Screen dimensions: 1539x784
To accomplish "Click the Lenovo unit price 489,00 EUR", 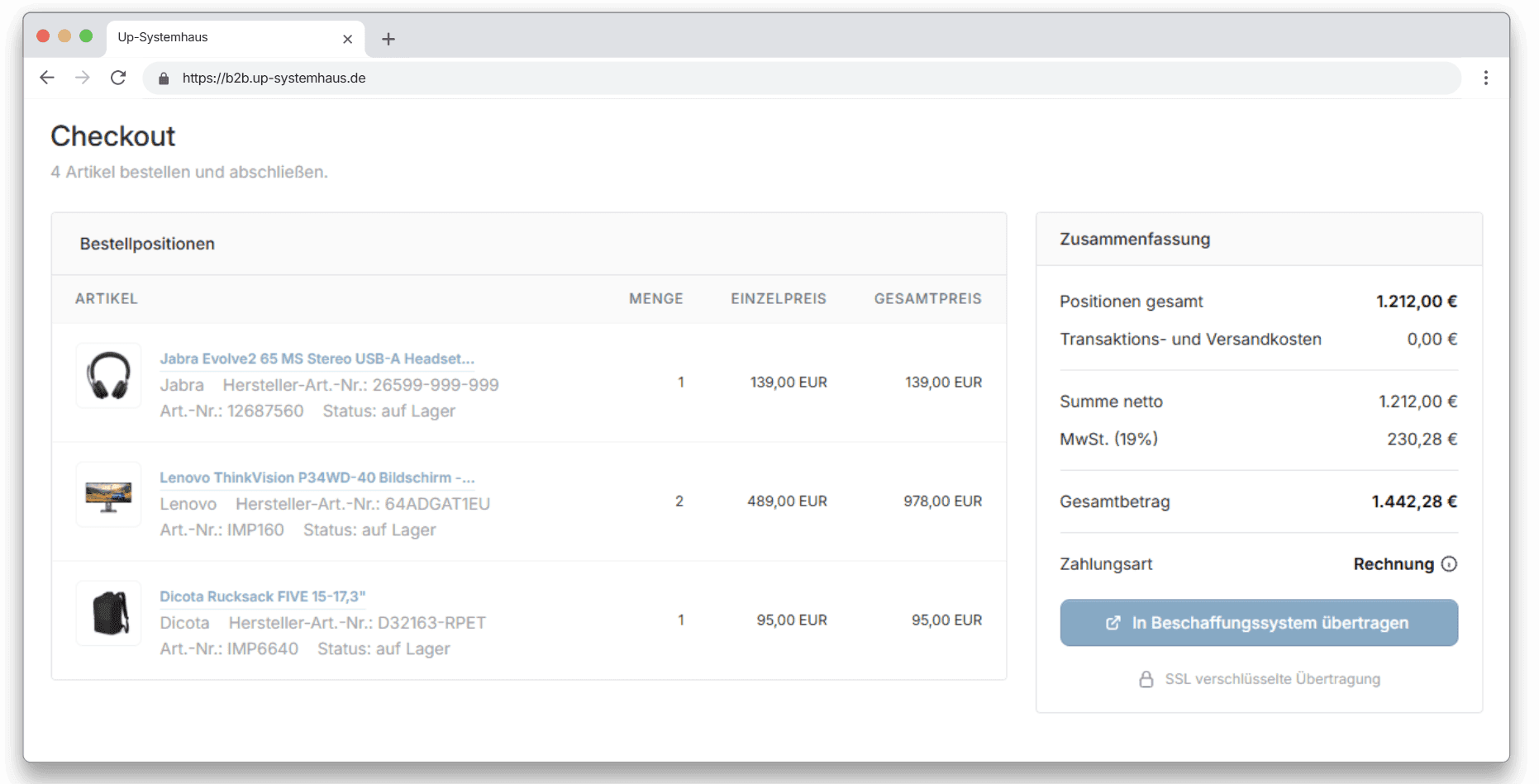I will [787, 501].
